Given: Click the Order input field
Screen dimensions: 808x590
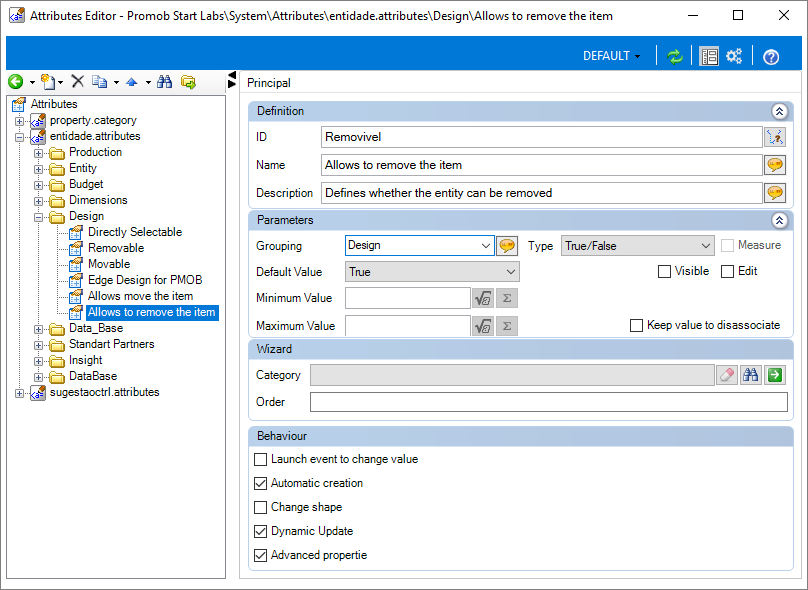Looking at the screenshot, I should click(x=549, y=402).
